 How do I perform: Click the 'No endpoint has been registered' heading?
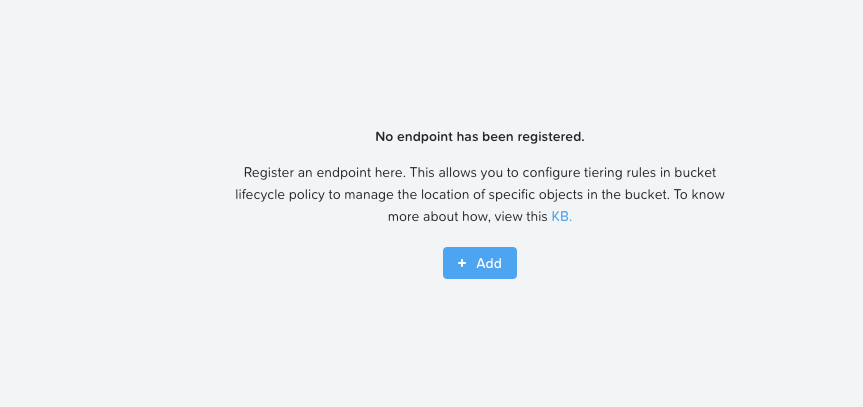479,136
